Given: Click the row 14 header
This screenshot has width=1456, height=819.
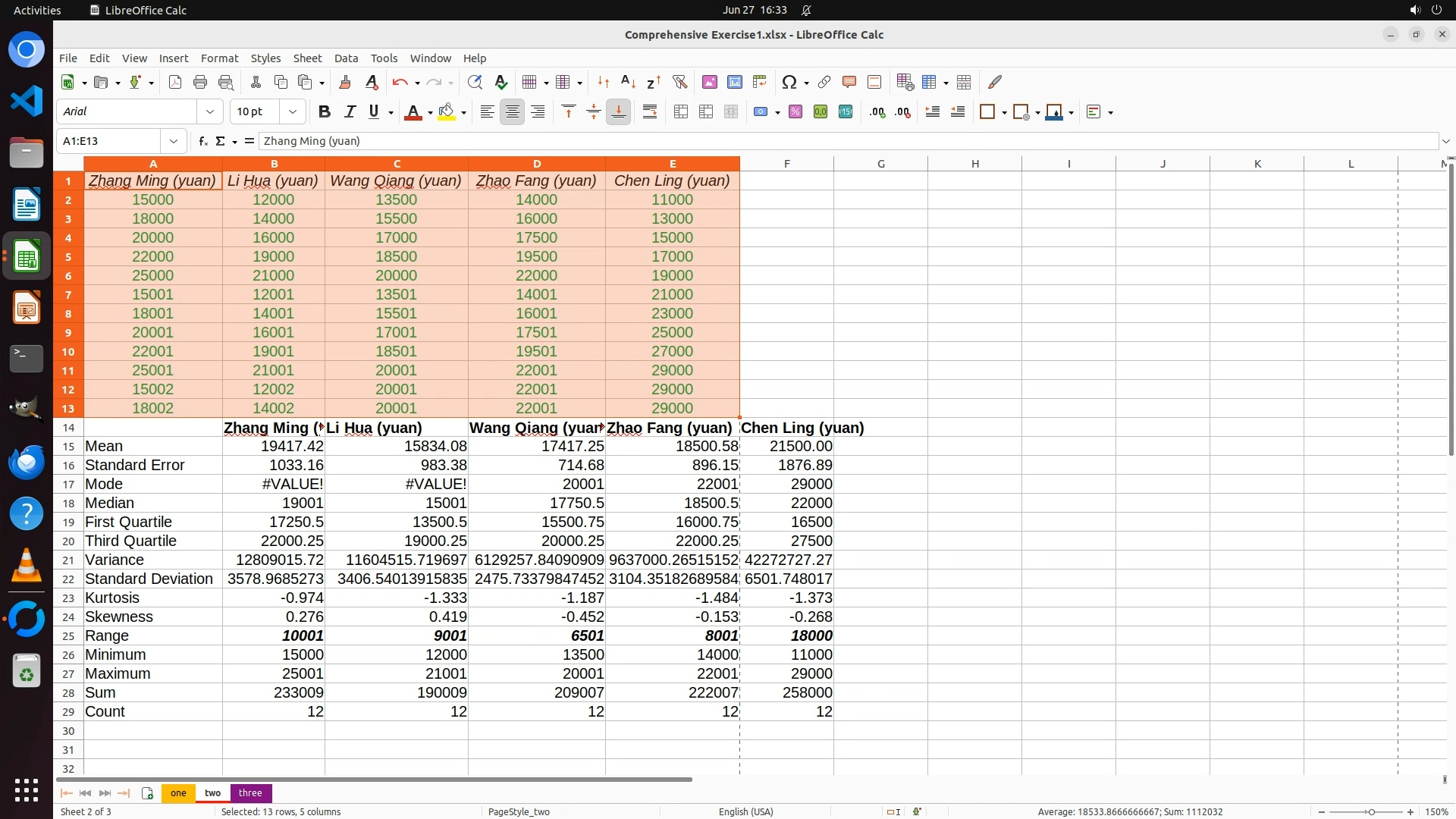Looking at the screenshot, I should (68, 428).
